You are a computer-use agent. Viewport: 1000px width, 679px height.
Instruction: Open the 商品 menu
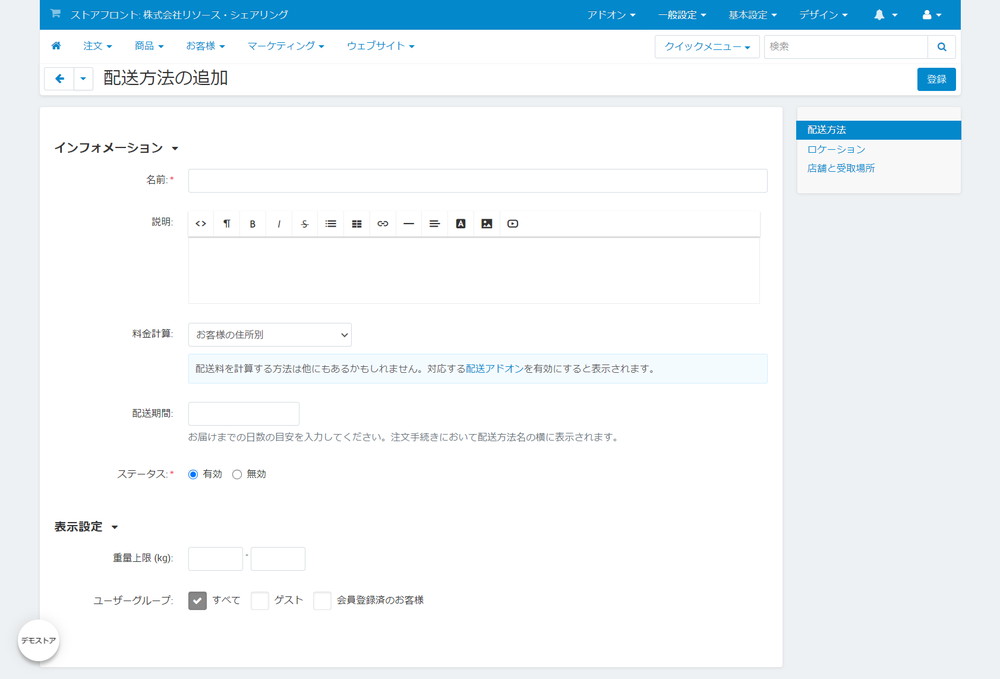pyautogui.click(x=149, y=46)
